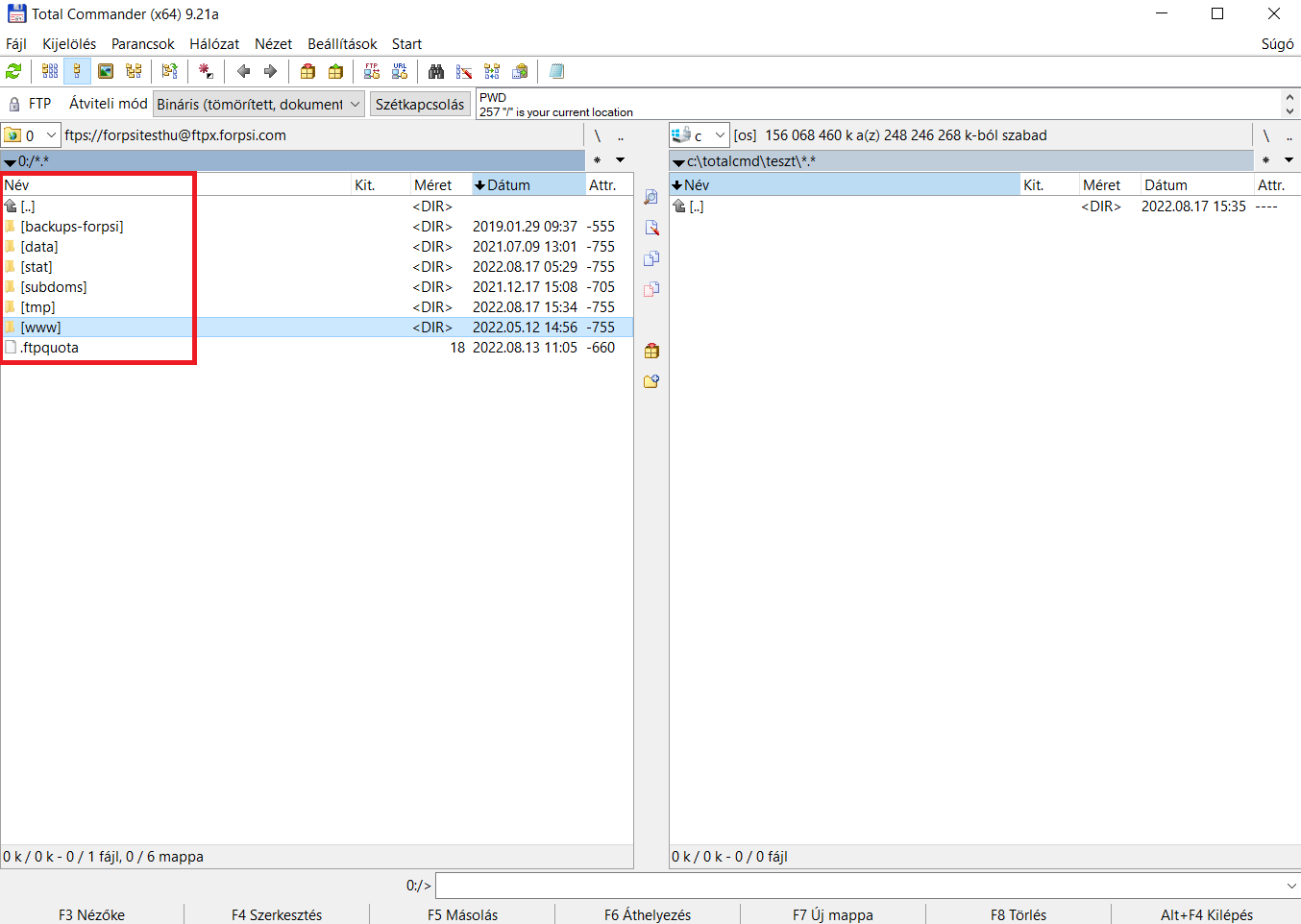Switch to brief file list view icon

tap(50, 71)
